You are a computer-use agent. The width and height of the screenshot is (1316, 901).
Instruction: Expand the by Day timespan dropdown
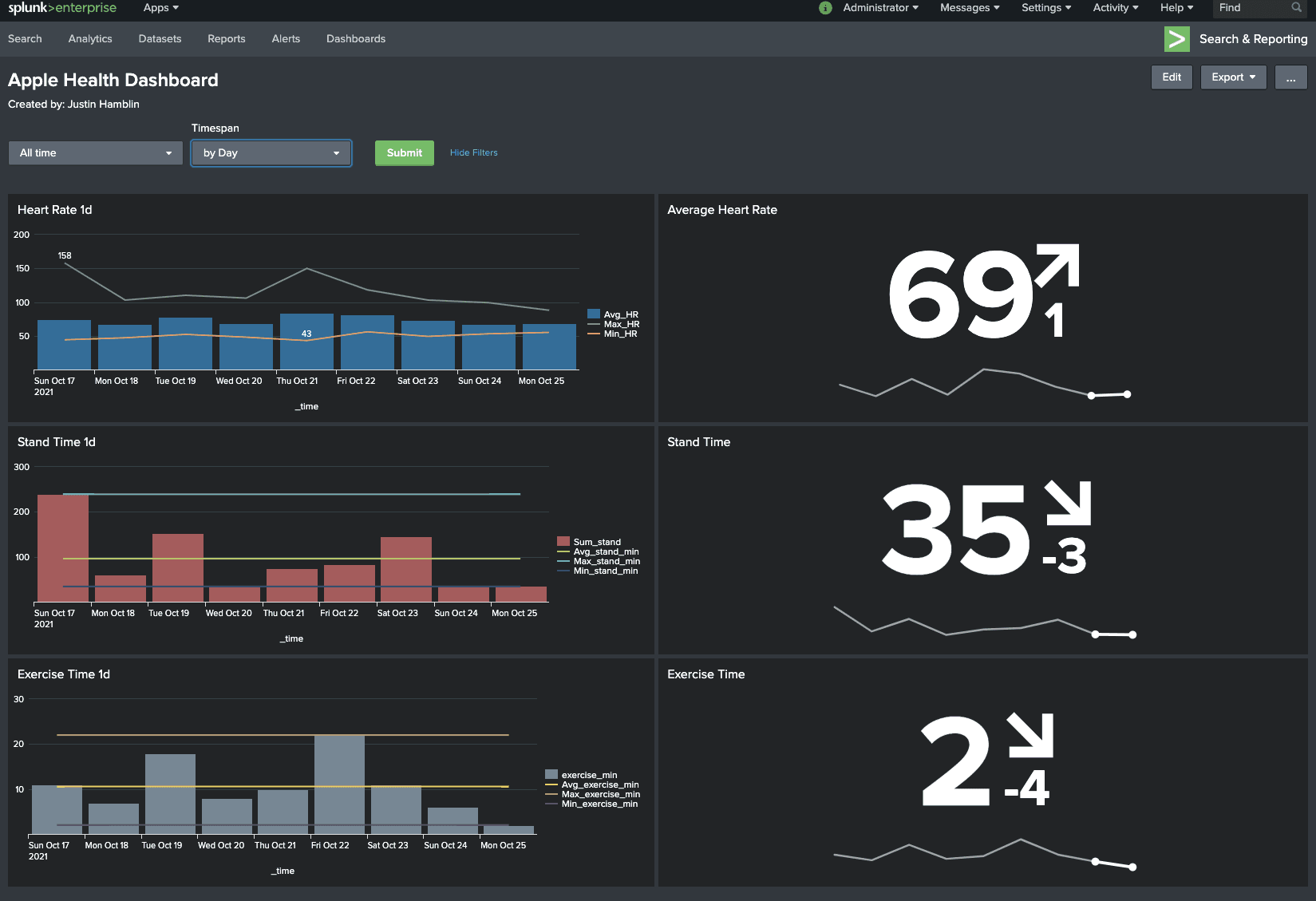point(271,153)
